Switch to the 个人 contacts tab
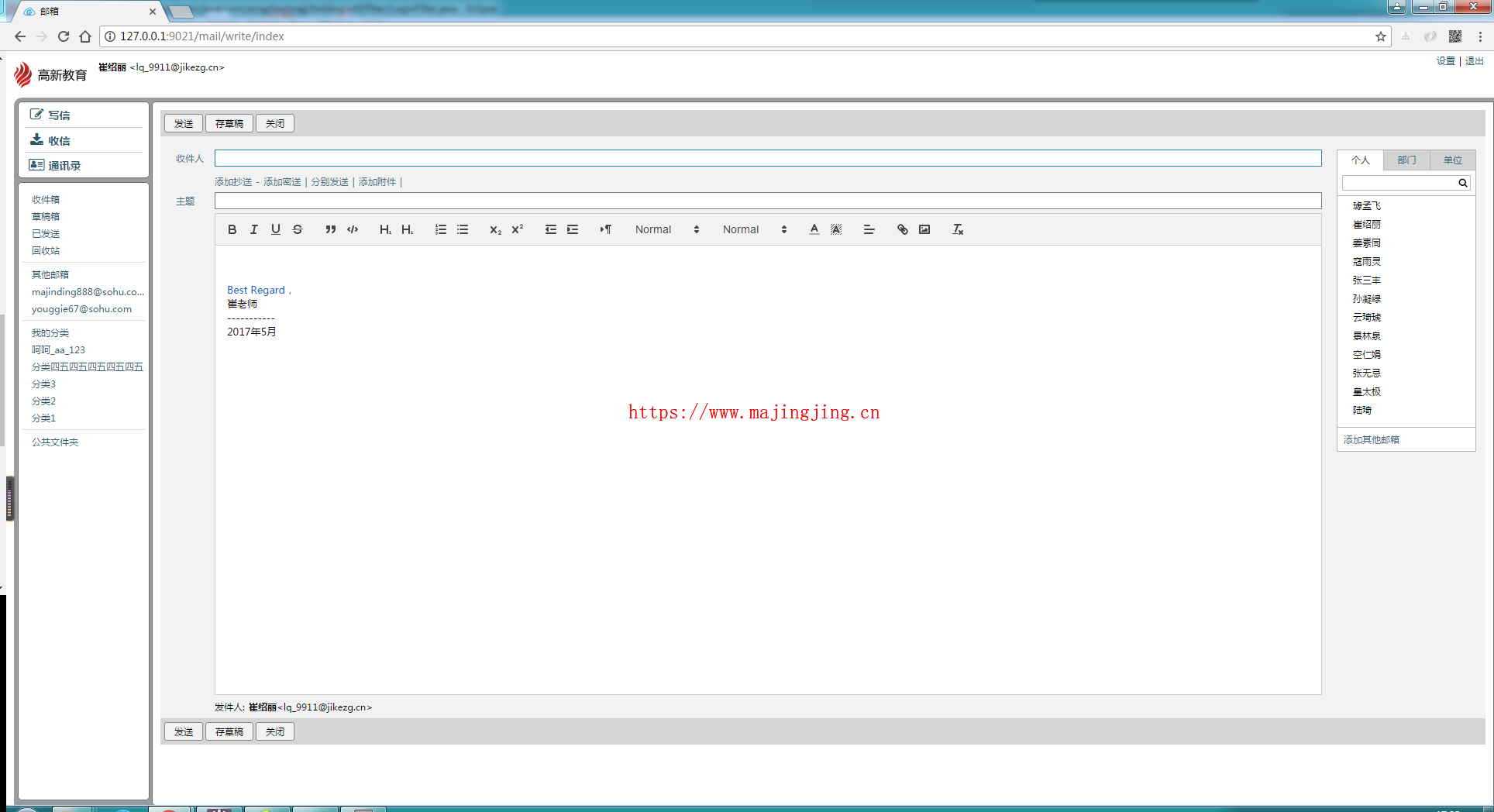 click(x=1361, y=160)
